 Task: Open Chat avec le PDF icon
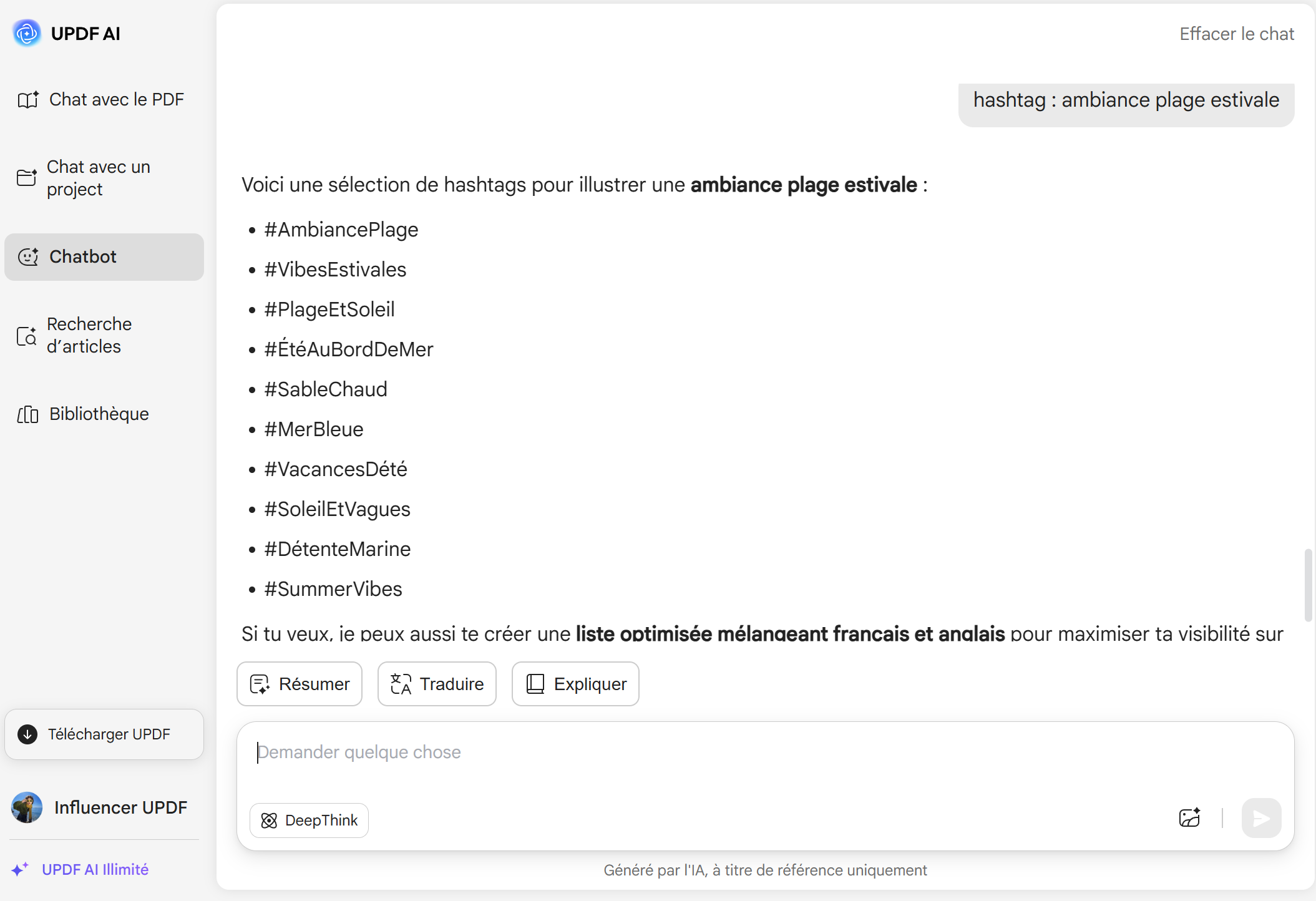[x=28, y=100]
